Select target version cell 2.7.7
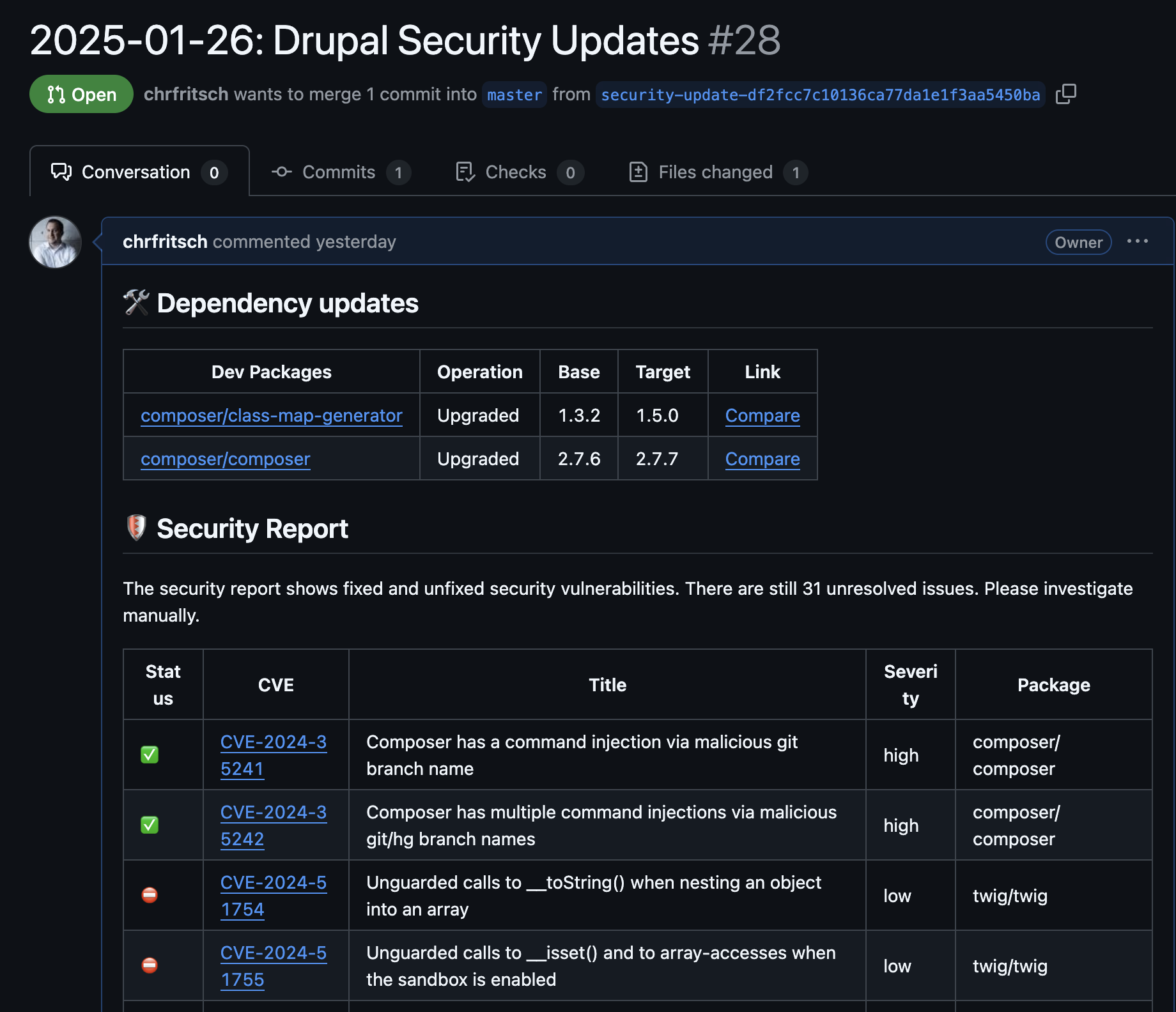This screenshot has height=1012, width=1176. coord(663,459)
